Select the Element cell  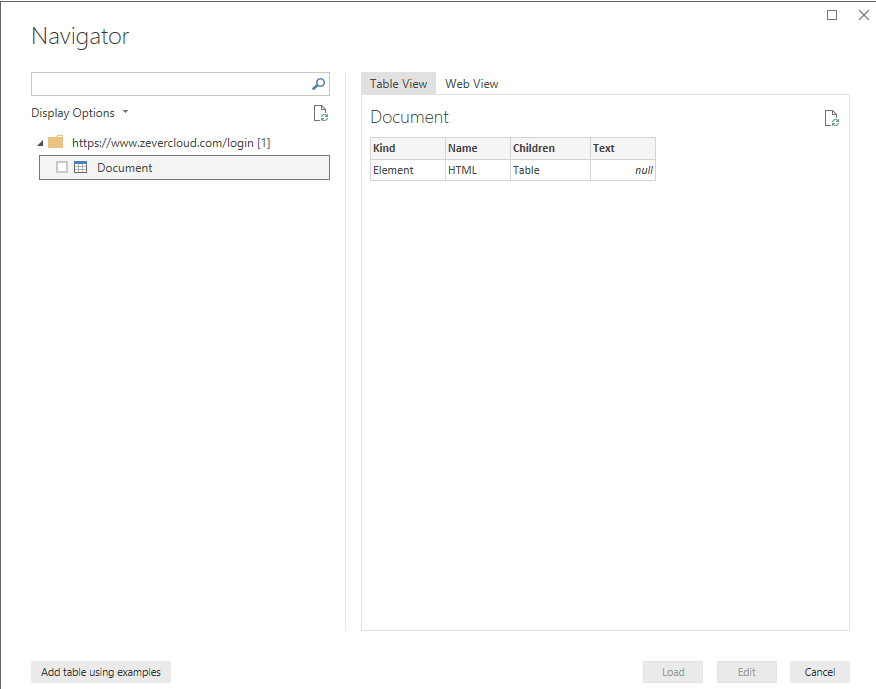point(408,170)
